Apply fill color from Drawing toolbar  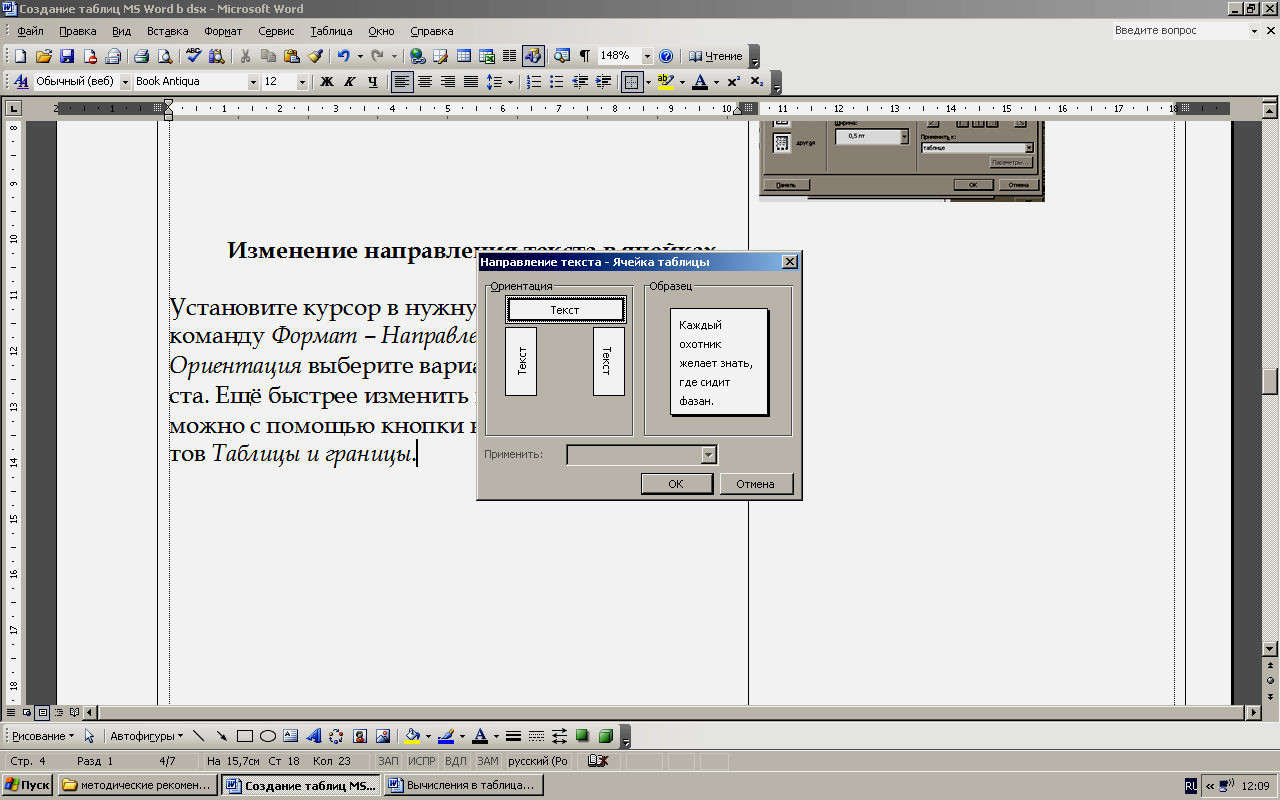pyautogui.click(x=412, y=736)
